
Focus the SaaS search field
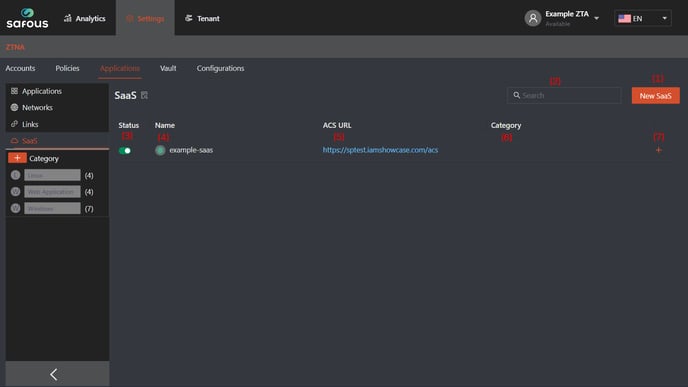tap(564, 95)
